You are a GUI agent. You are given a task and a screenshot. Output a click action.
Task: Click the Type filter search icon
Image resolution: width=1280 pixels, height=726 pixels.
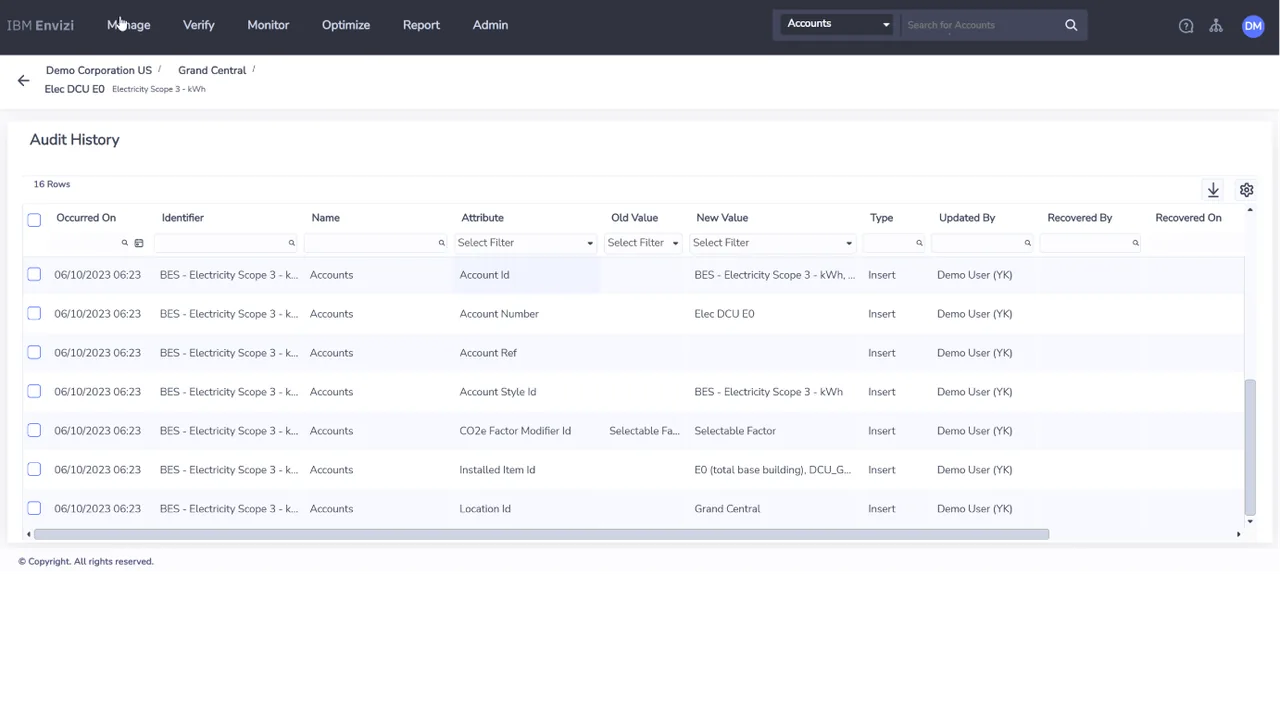point(919,243)
